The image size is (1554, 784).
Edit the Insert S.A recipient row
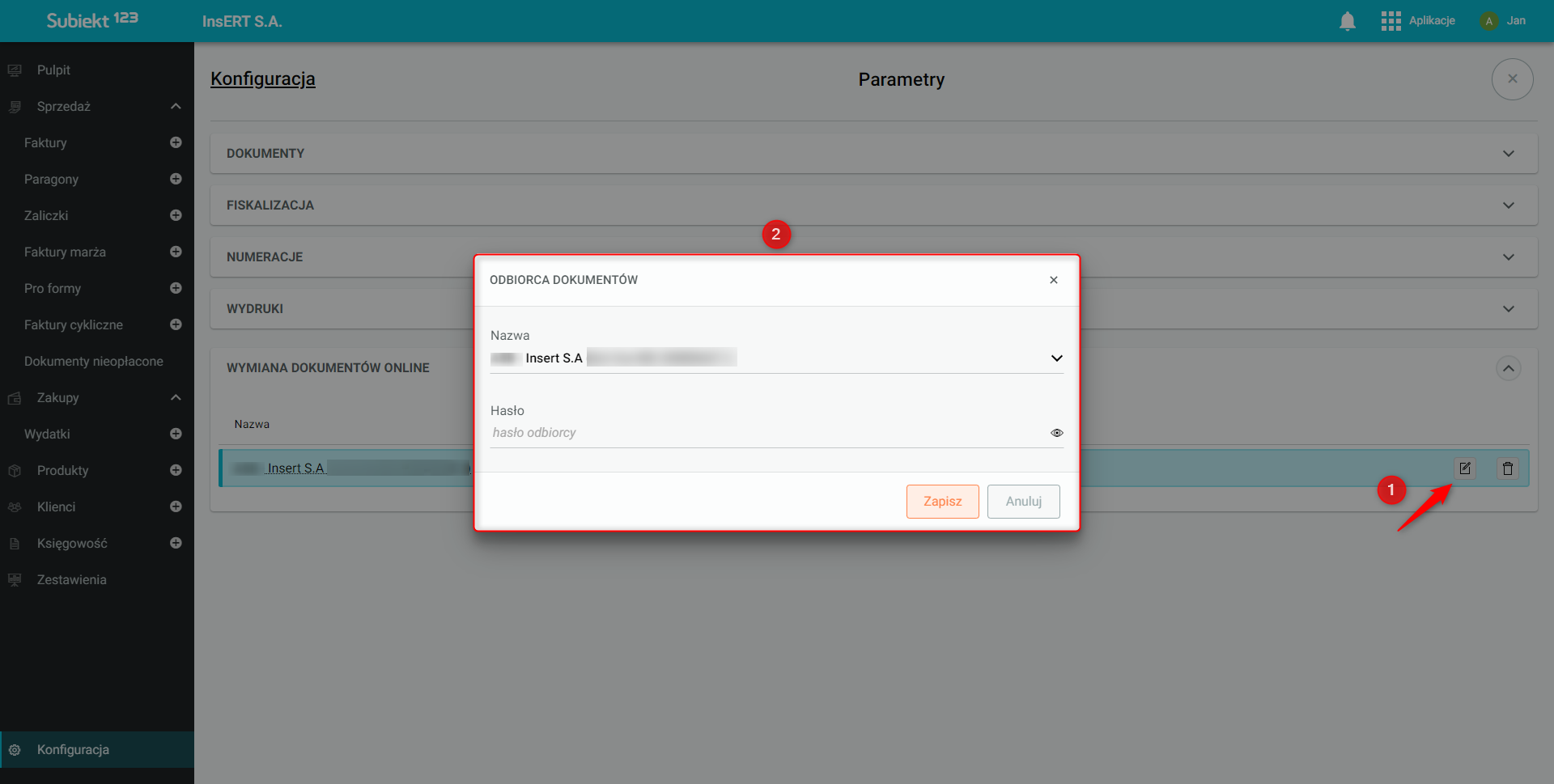click(1465, 468)
